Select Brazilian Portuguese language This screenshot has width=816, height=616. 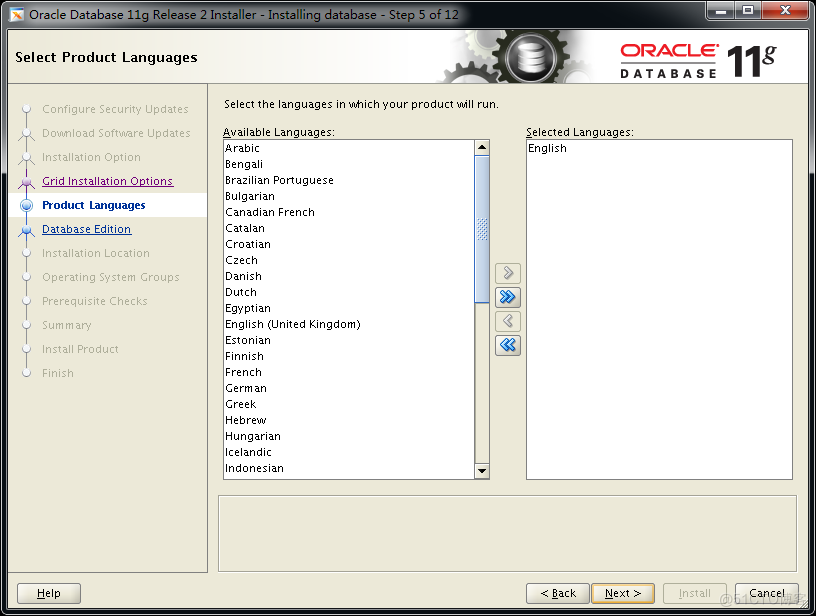click(349, 180)
